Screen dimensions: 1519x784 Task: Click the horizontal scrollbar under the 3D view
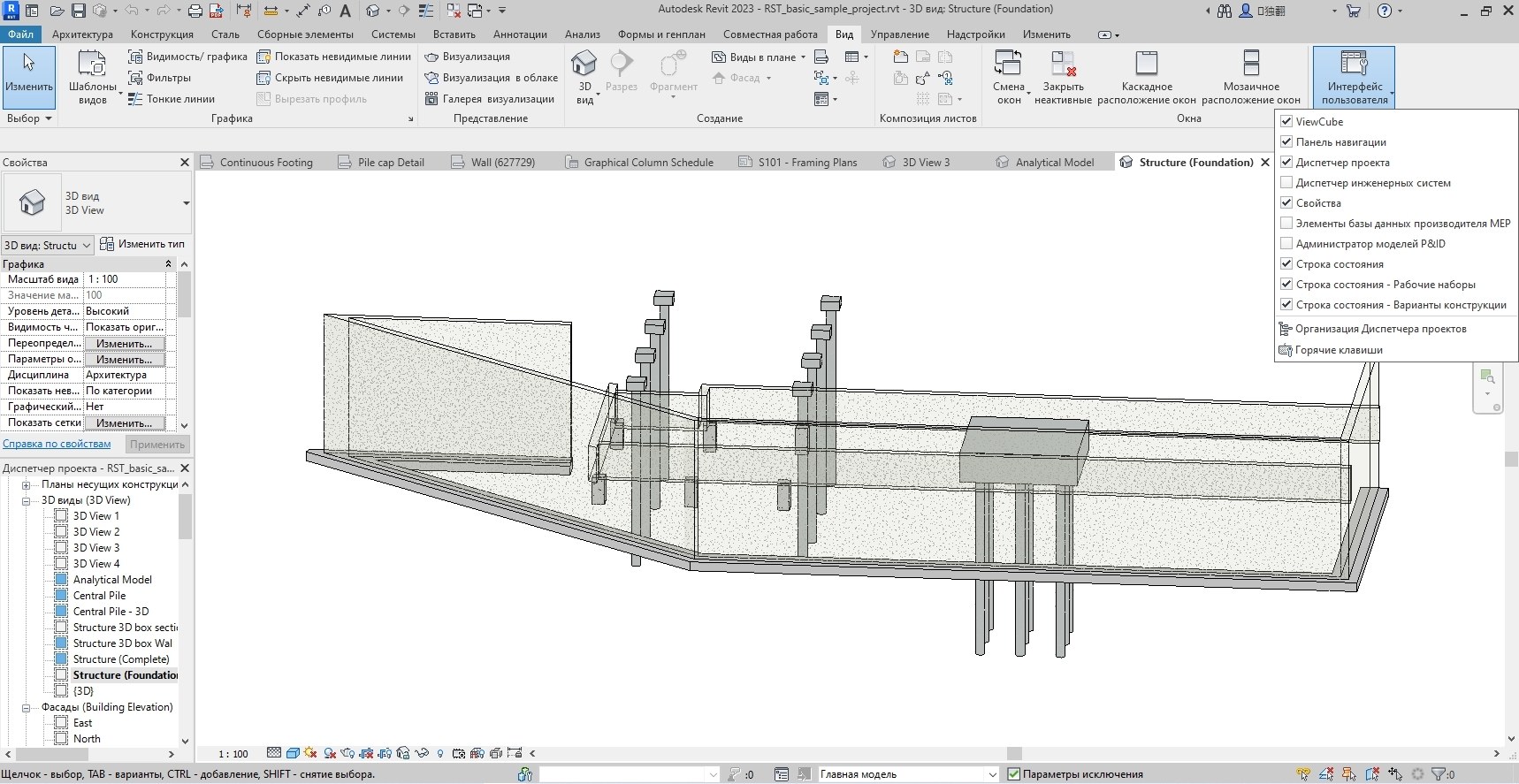click(x=1014, y=754)
